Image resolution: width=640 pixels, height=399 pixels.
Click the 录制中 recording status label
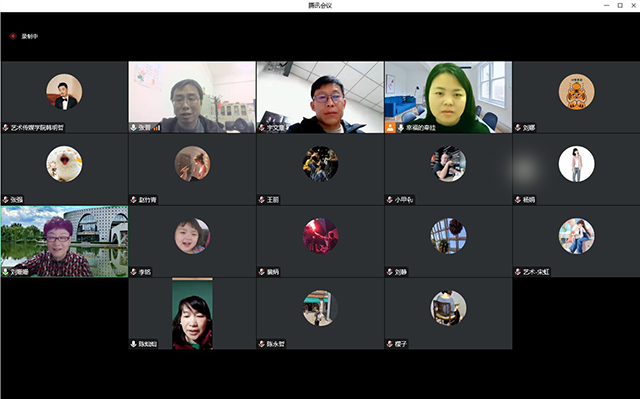click(x=30, y=36)
